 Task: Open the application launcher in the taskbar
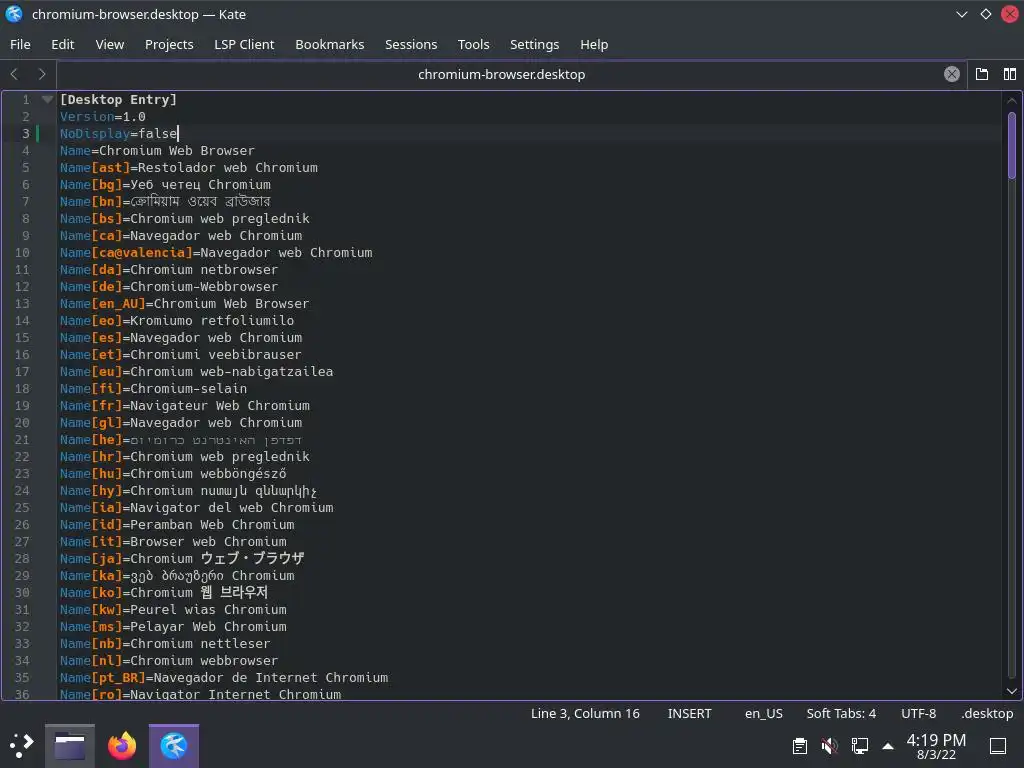[x=21, y=745]
